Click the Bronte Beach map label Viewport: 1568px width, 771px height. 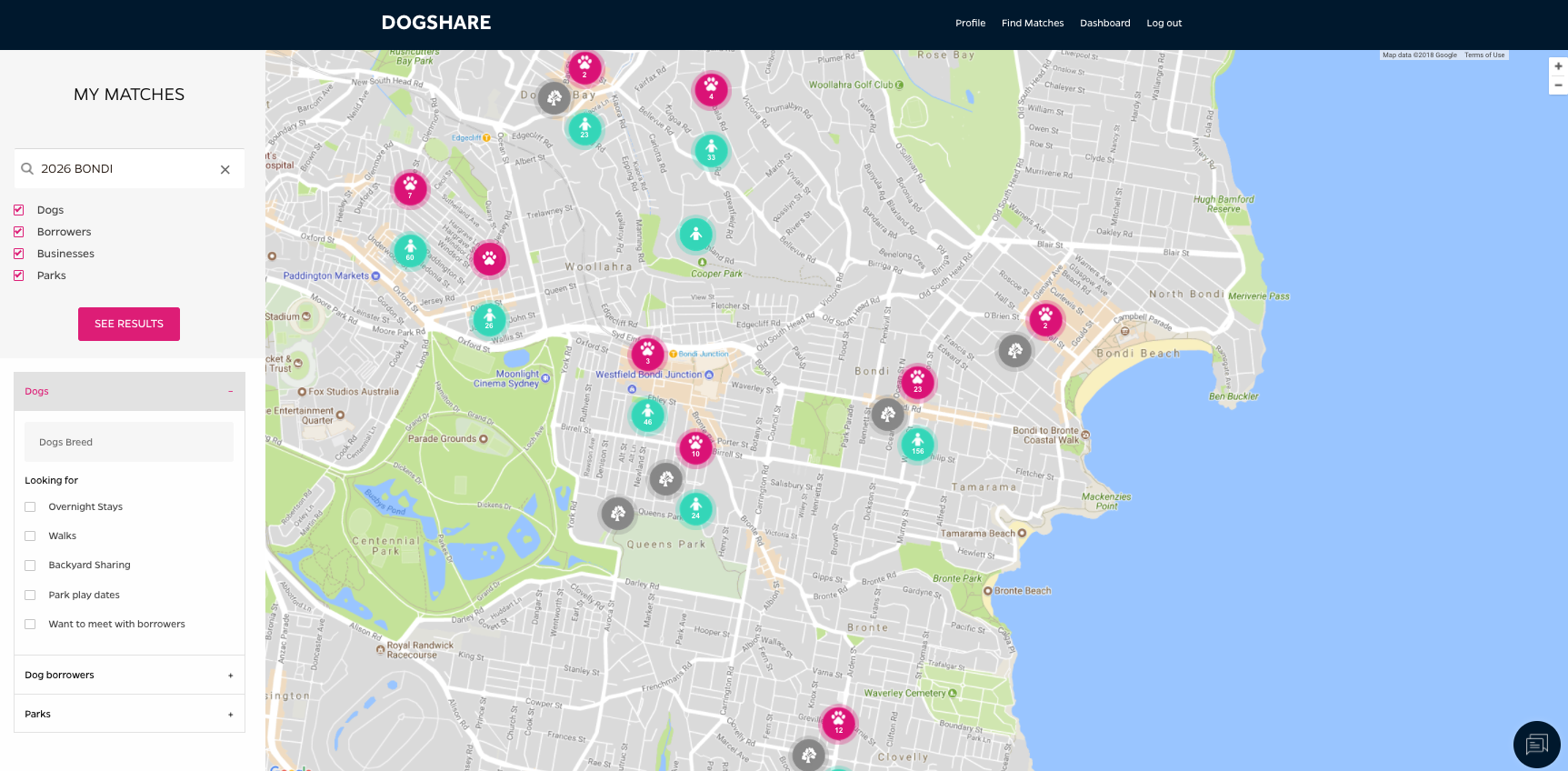[x=1023, y=591]
